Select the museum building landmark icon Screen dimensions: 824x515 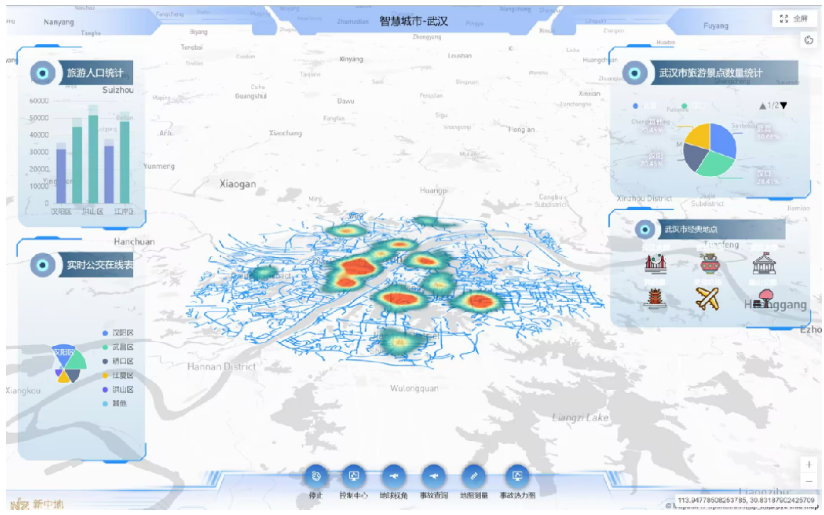[x=764, y=264]
